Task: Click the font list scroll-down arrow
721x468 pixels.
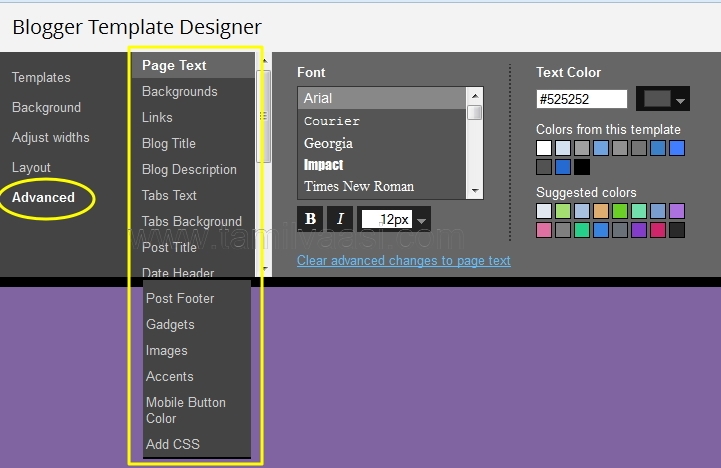Action: click(x=475, y=191)
